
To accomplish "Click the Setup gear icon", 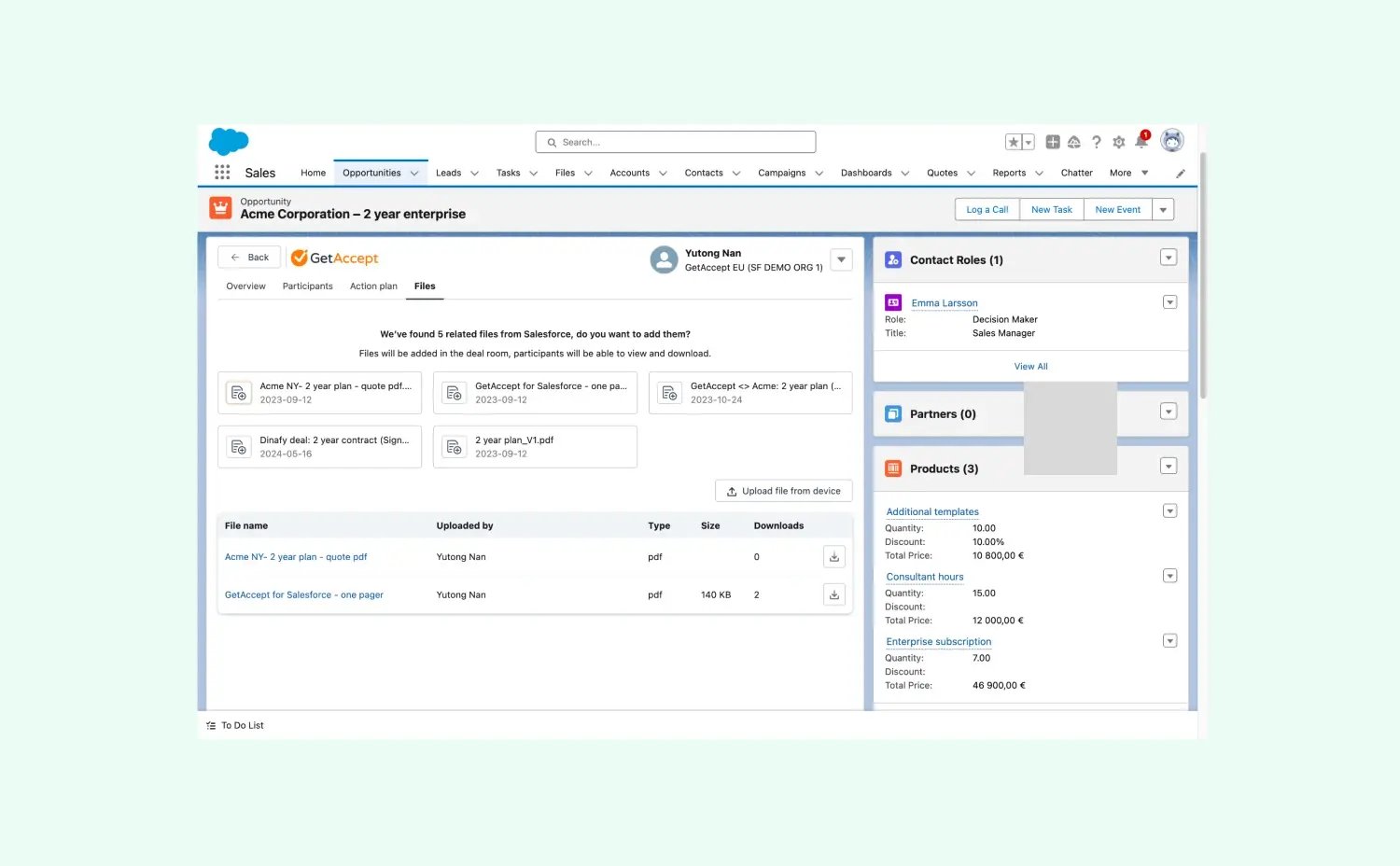I will 1118,141.
